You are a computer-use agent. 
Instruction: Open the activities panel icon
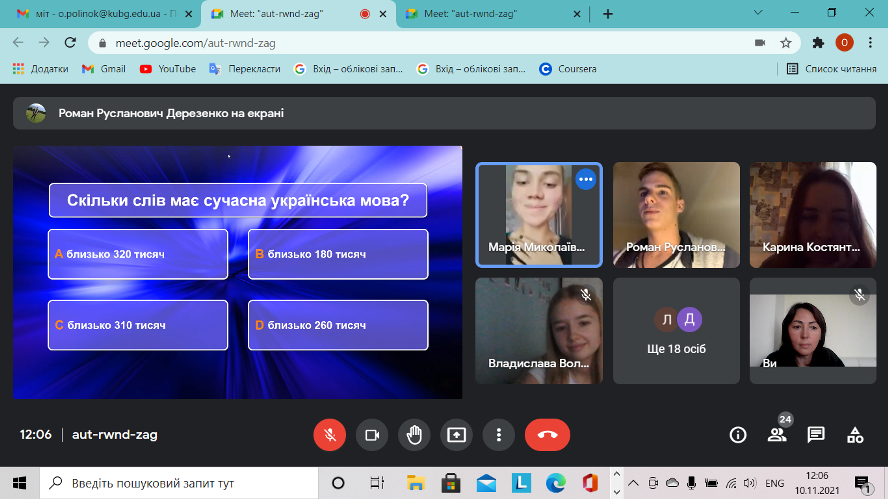pos(855,435)
